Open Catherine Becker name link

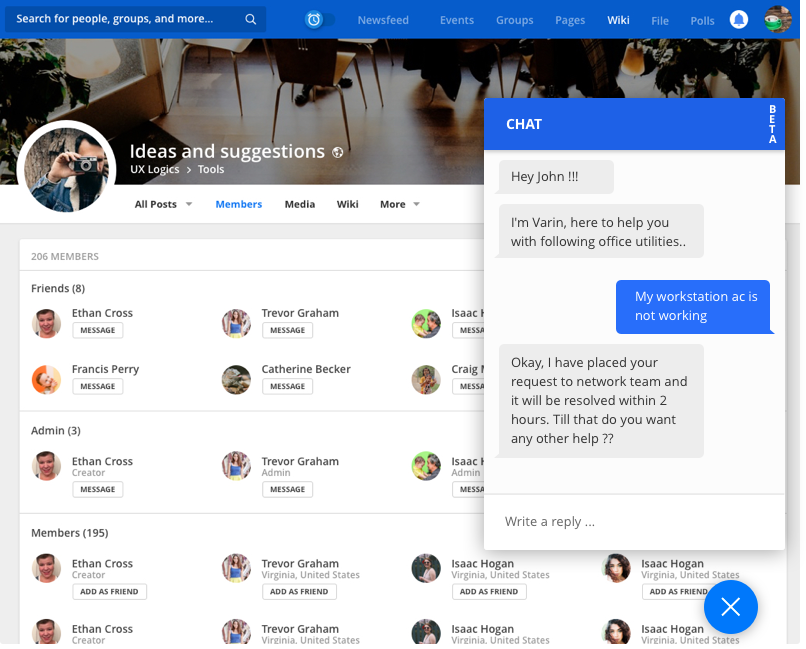point(306,369)
